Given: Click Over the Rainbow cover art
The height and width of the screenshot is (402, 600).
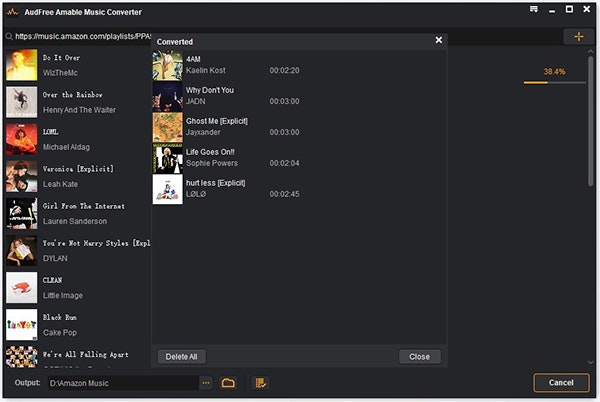Looking at the screenshot, I should coord(22,102).
